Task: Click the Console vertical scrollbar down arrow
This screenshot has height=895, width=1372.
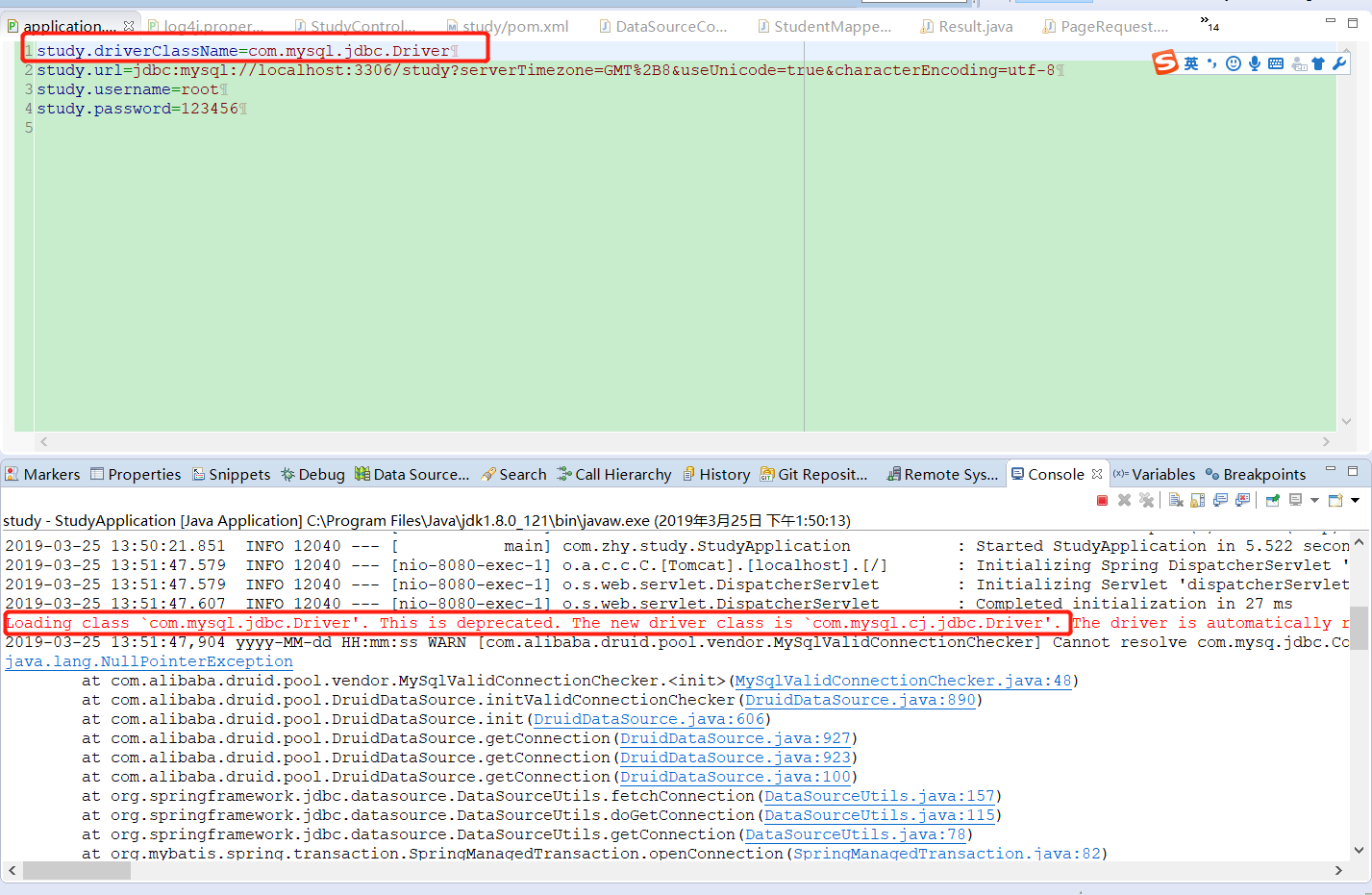Action: pyautogui.click(x=1359, y=850)
